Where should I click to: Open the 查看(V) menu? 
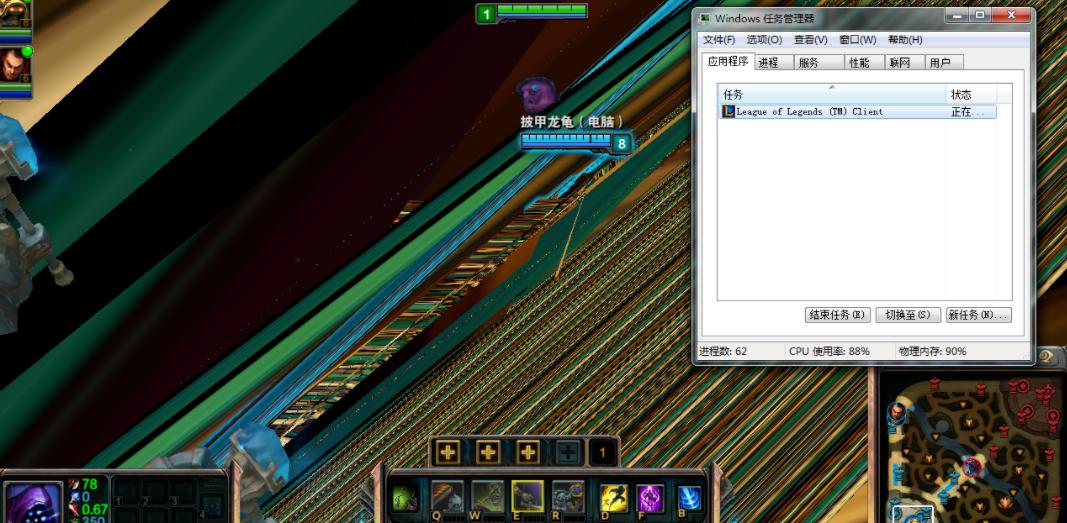[810, 40]
